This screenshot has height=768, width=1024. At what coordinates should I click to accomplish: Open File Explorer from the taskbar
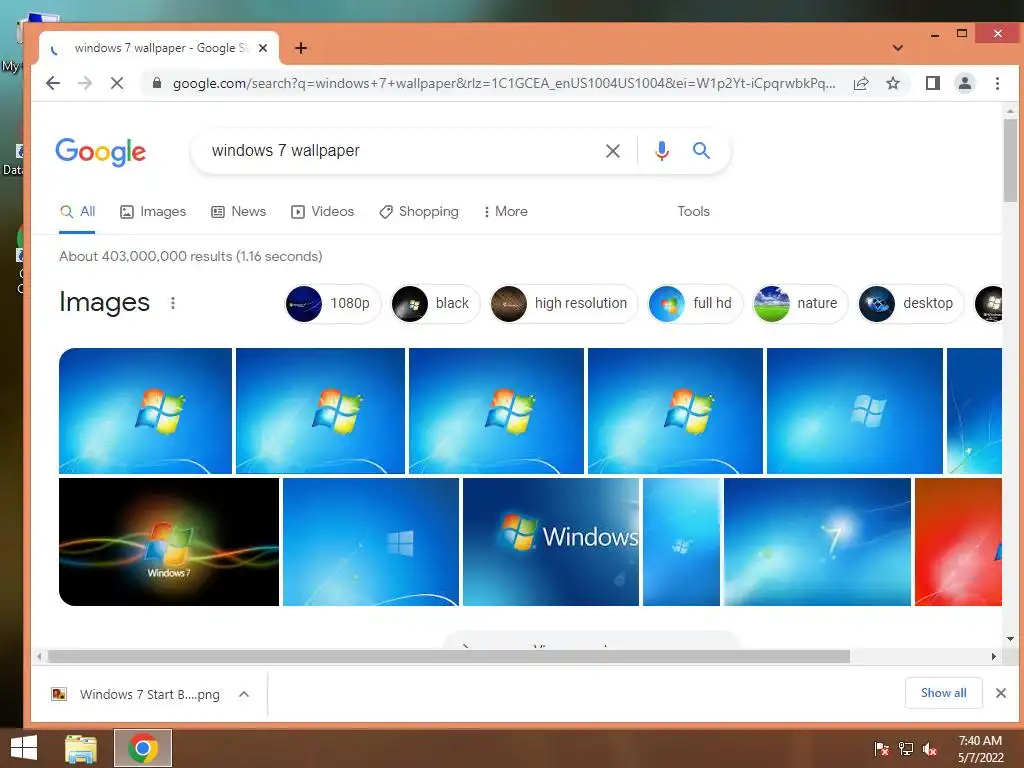coord(81,748)
